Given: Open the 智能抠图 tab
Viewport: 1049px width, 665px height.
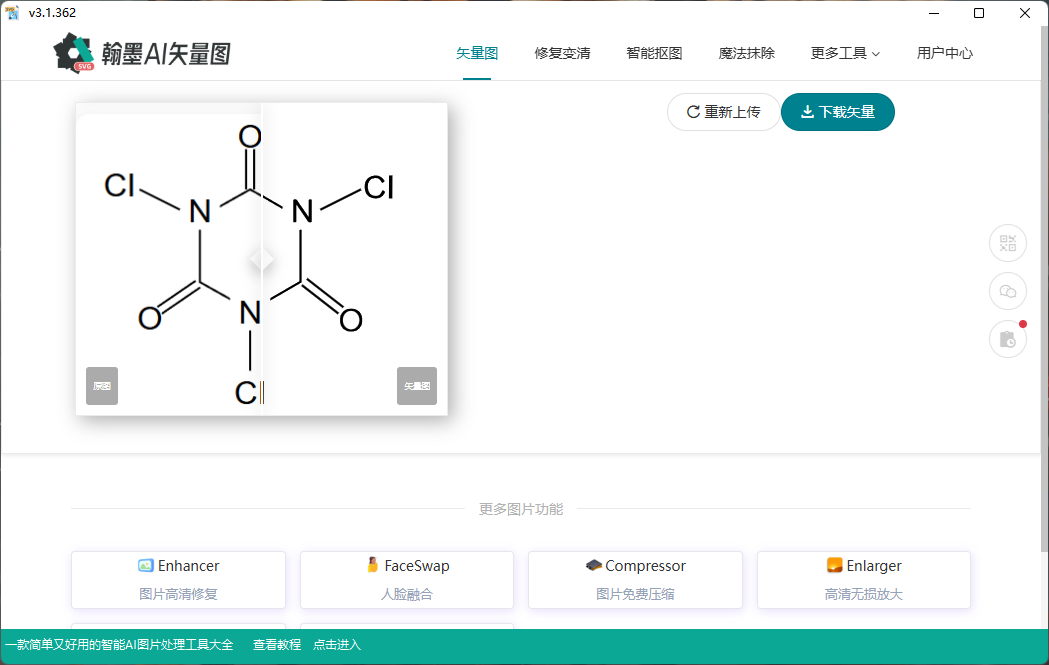Looking at the screenshot, I should [x=654, y=53].
